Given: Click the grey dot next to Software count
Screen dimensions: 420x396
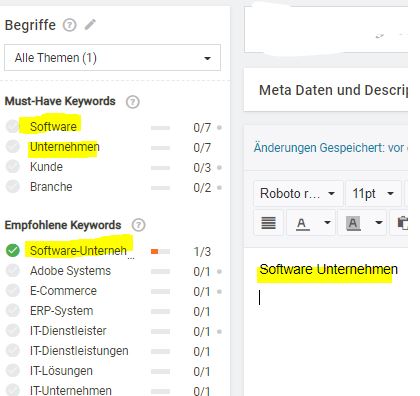Looking at the screenshot, I should coord(219,127).
